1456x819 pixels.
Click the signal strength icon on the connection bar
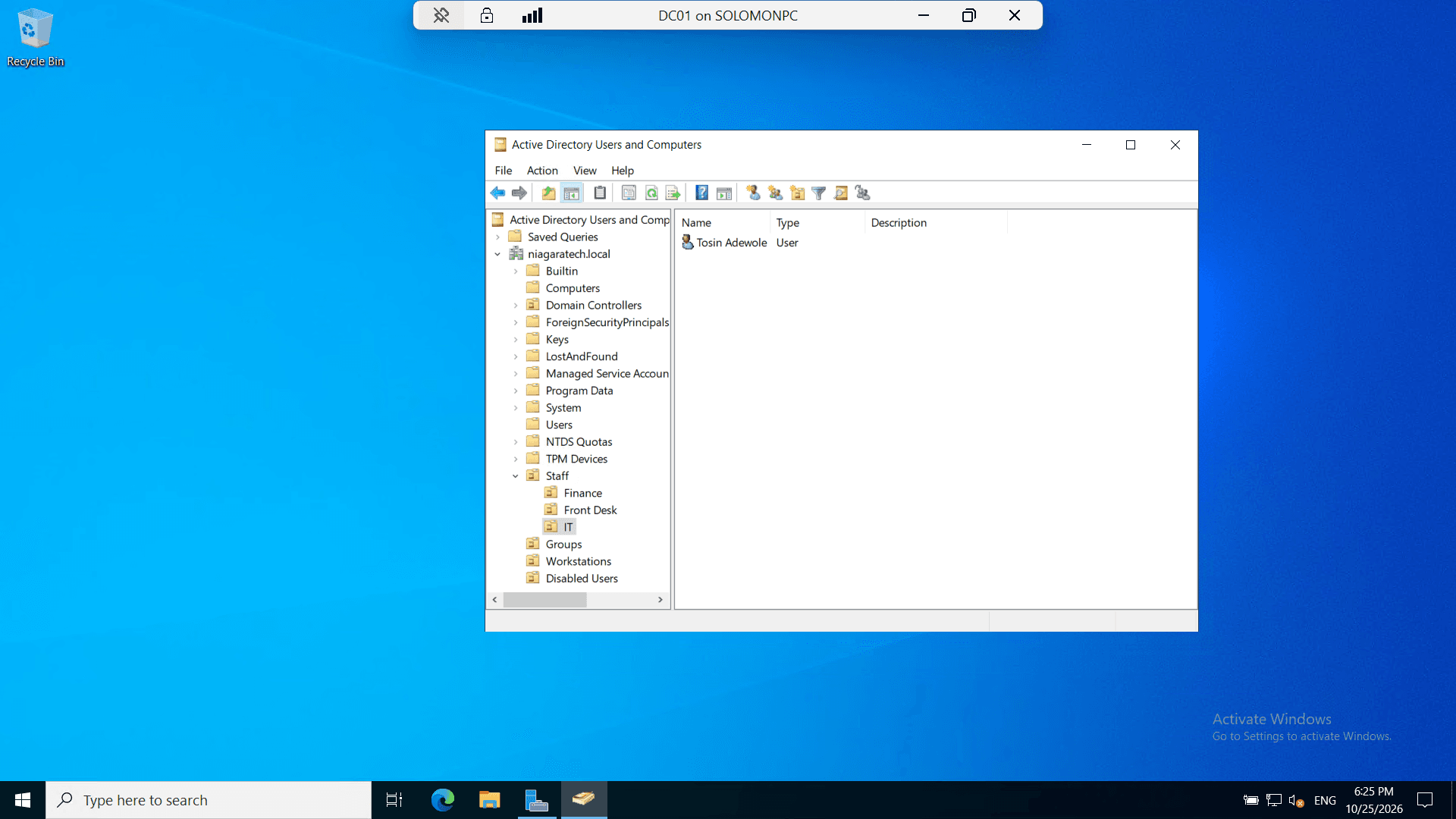point(532,15)
